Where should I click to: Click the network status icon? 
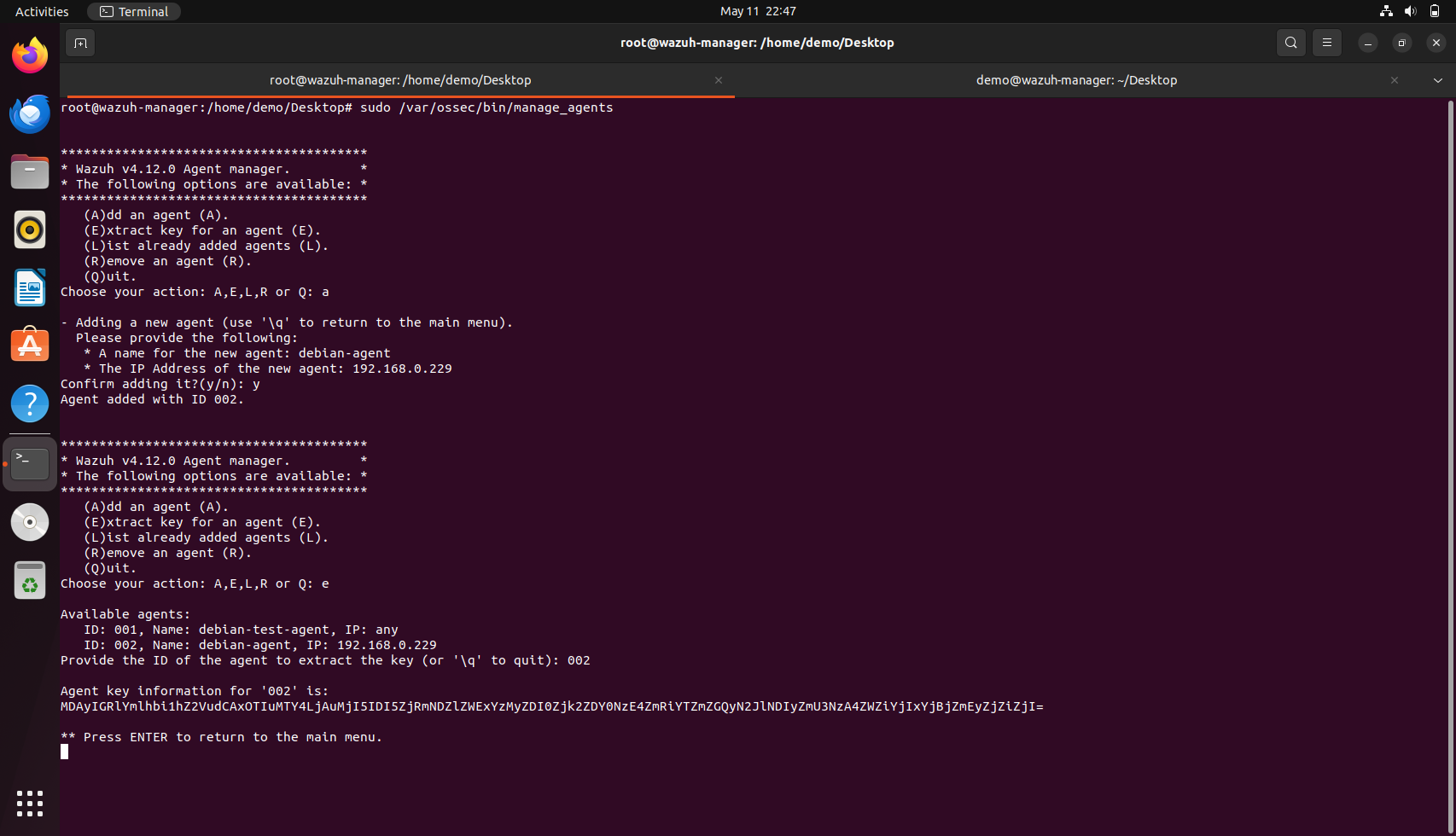click(1386, 11)
